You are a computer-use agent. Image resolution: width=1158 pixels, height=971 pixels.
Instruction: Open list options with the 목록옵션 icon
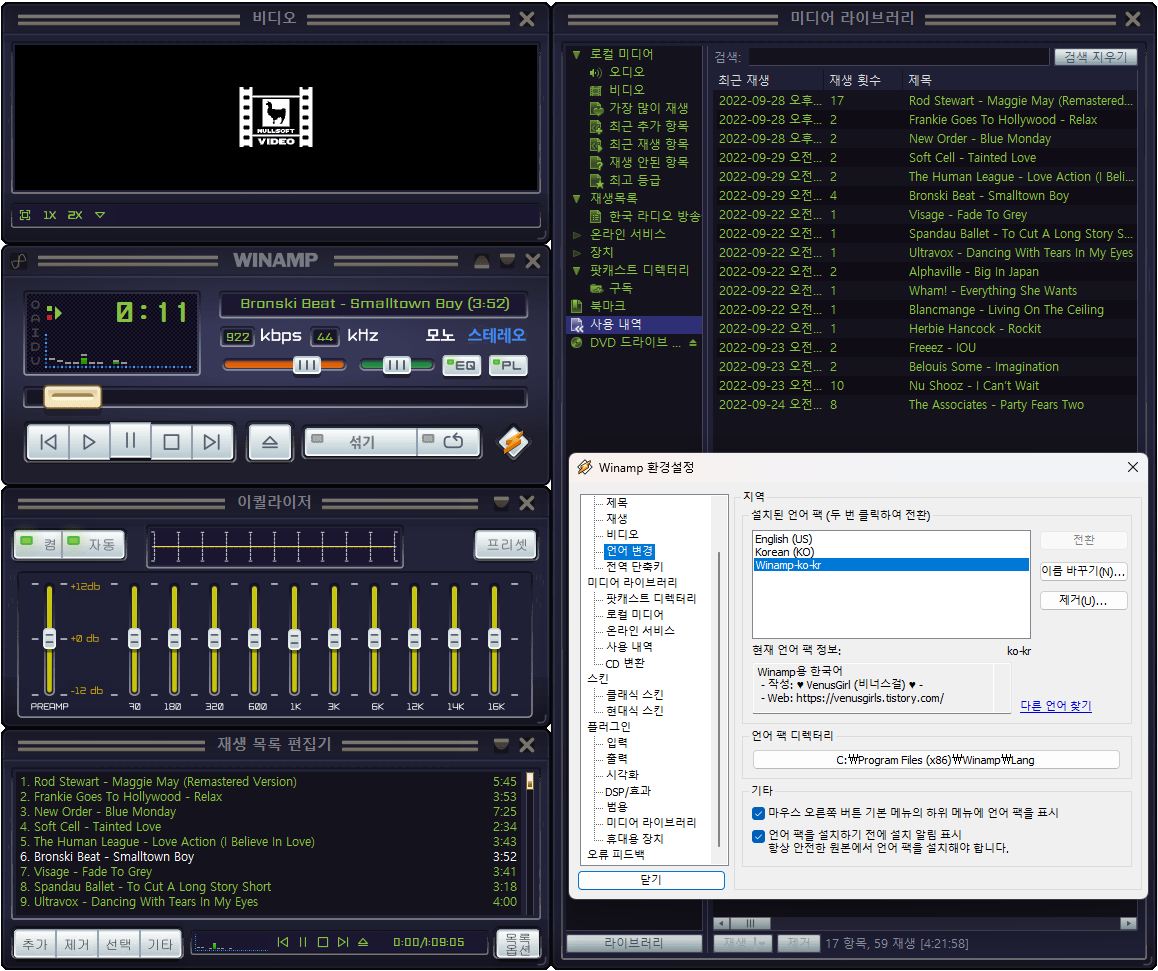[518, 943]
